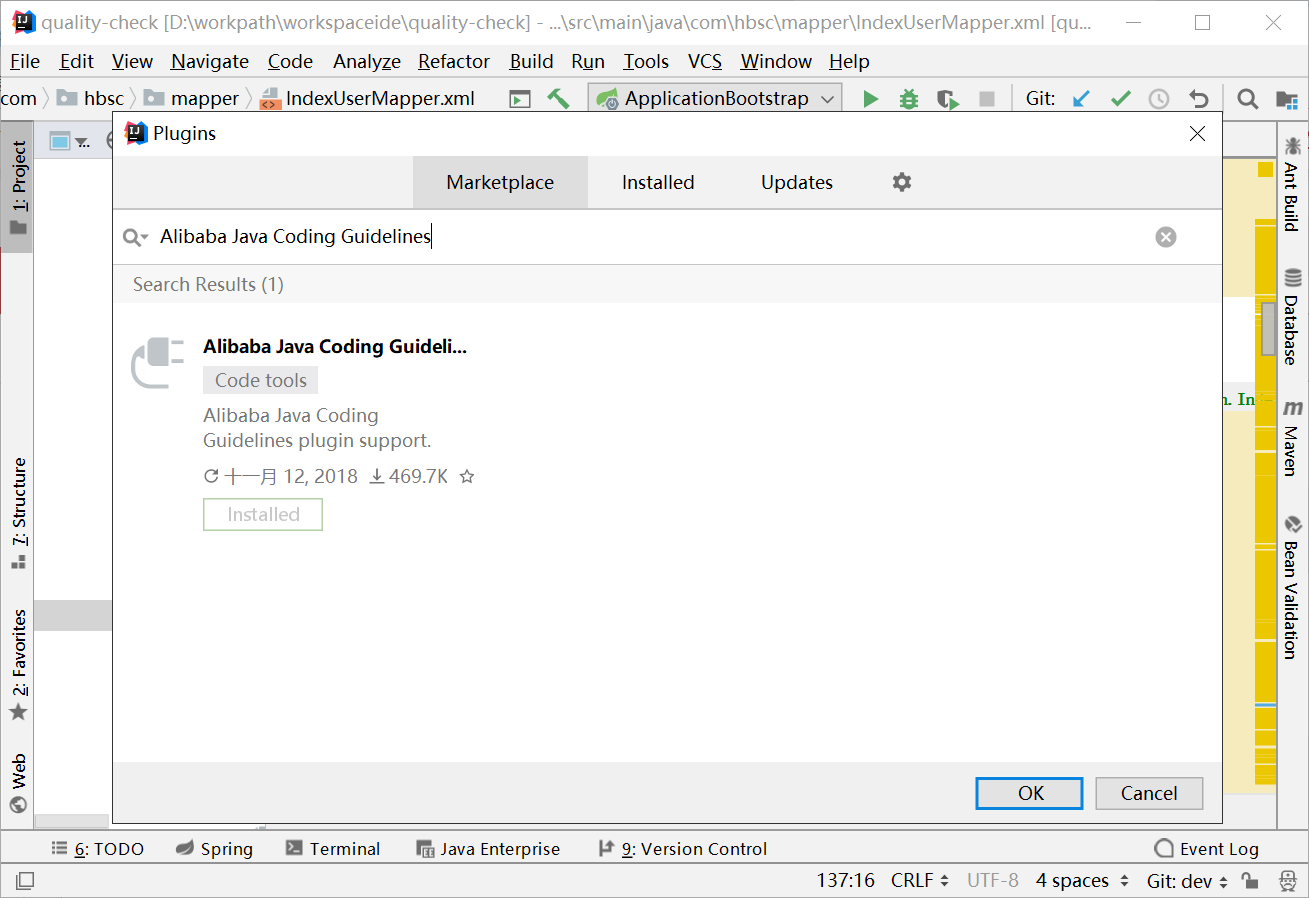
Task: Open the Event Log
Action: pyautogui.click(x=1206, y=849)
